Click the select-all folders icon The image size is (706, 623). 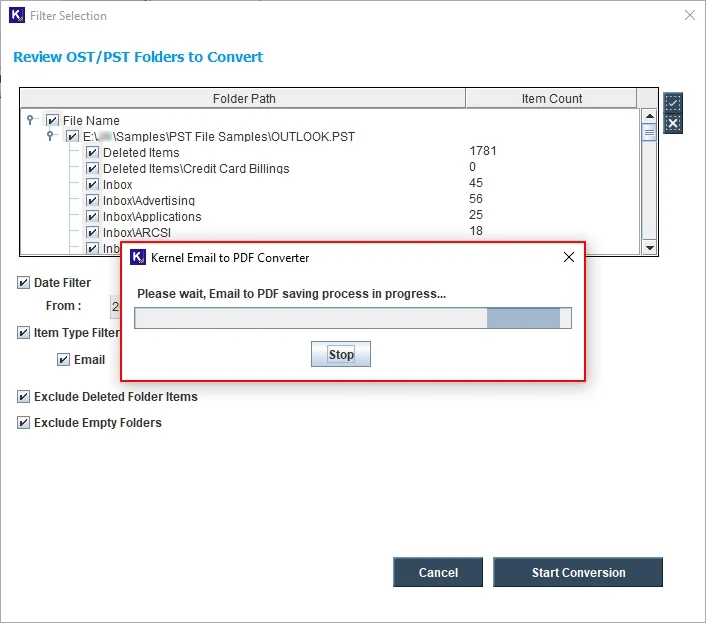[673, 103]
